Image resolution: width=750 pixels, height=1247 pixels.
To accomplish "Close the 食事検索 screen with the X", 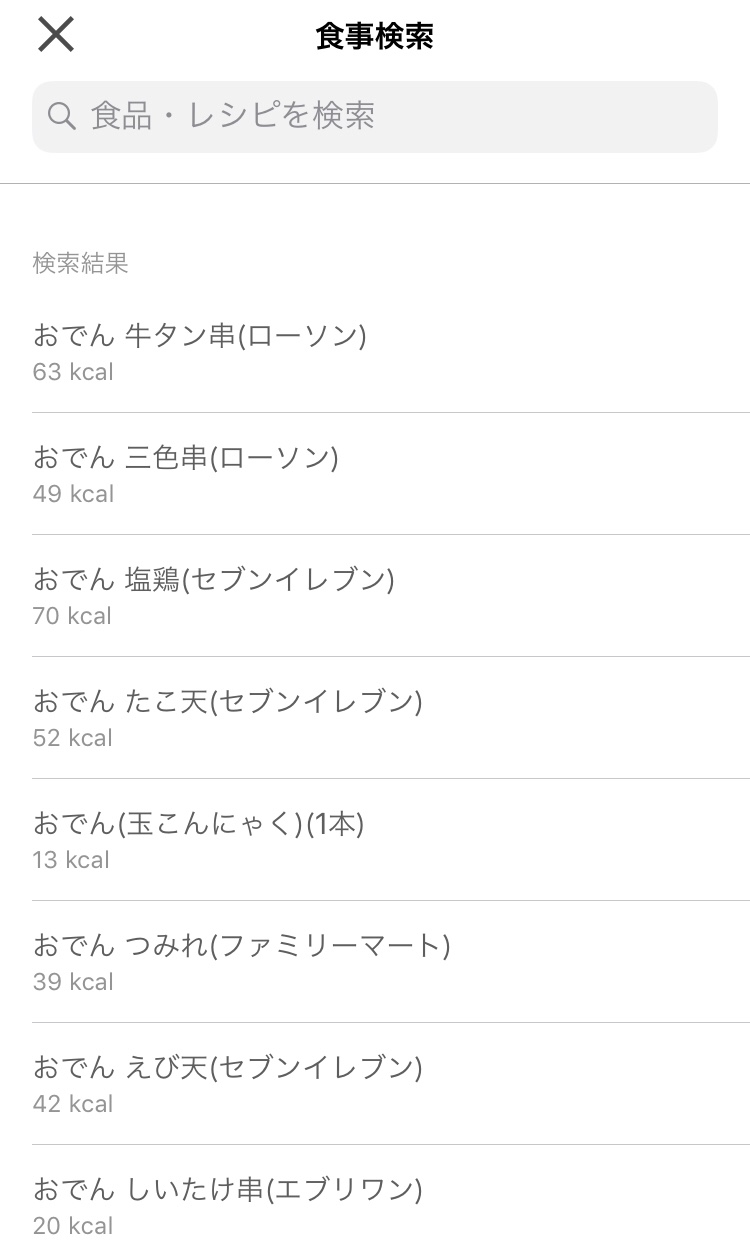I will coord(56,35).
